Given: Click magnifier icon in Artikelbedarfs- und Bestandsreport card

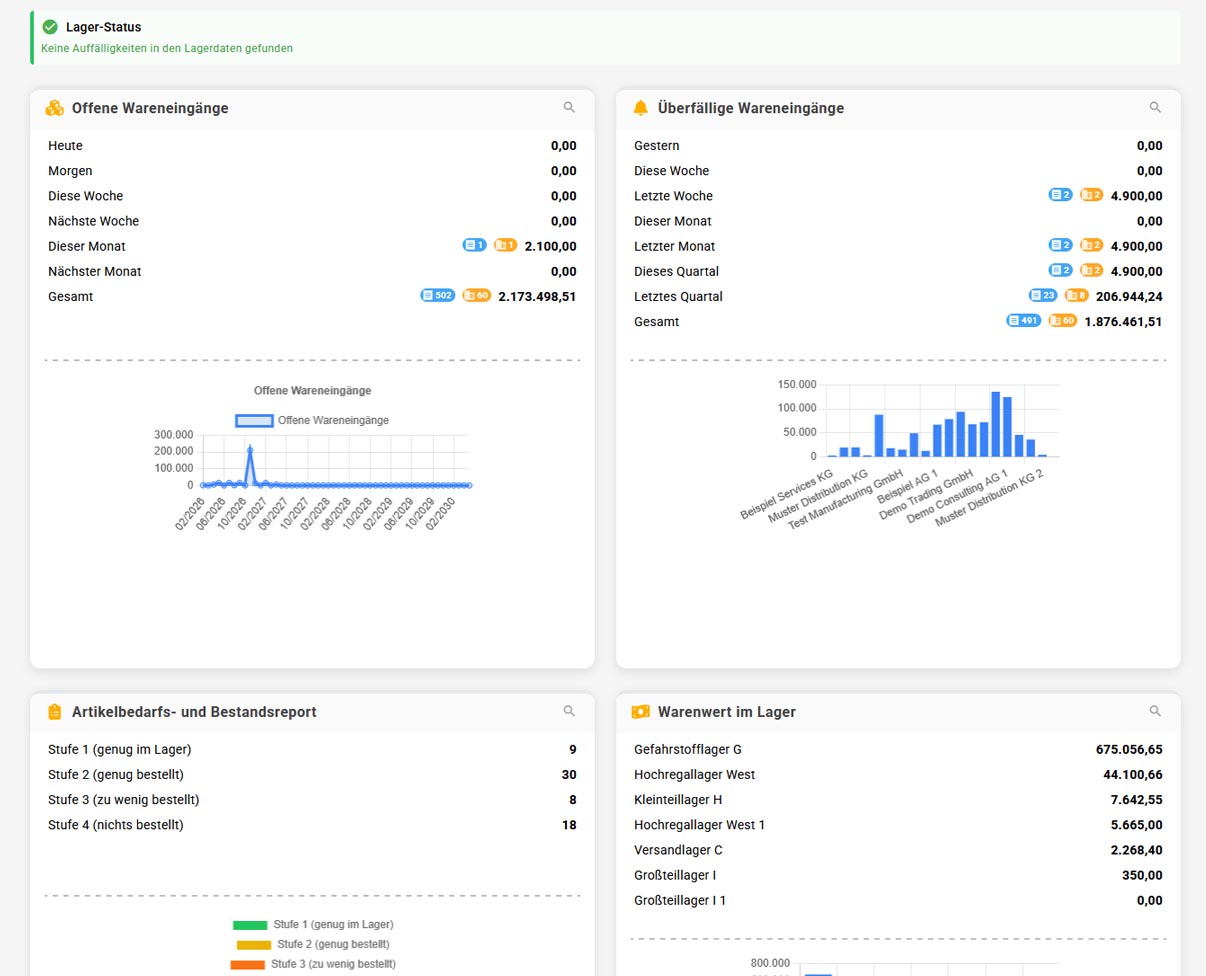Looking at the screenshot, I should pos(569,711).
